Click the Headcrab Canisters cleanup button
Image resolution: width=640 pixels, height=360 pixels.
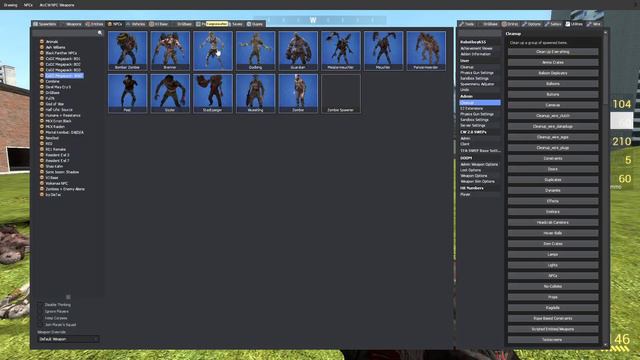coord(553,222)
